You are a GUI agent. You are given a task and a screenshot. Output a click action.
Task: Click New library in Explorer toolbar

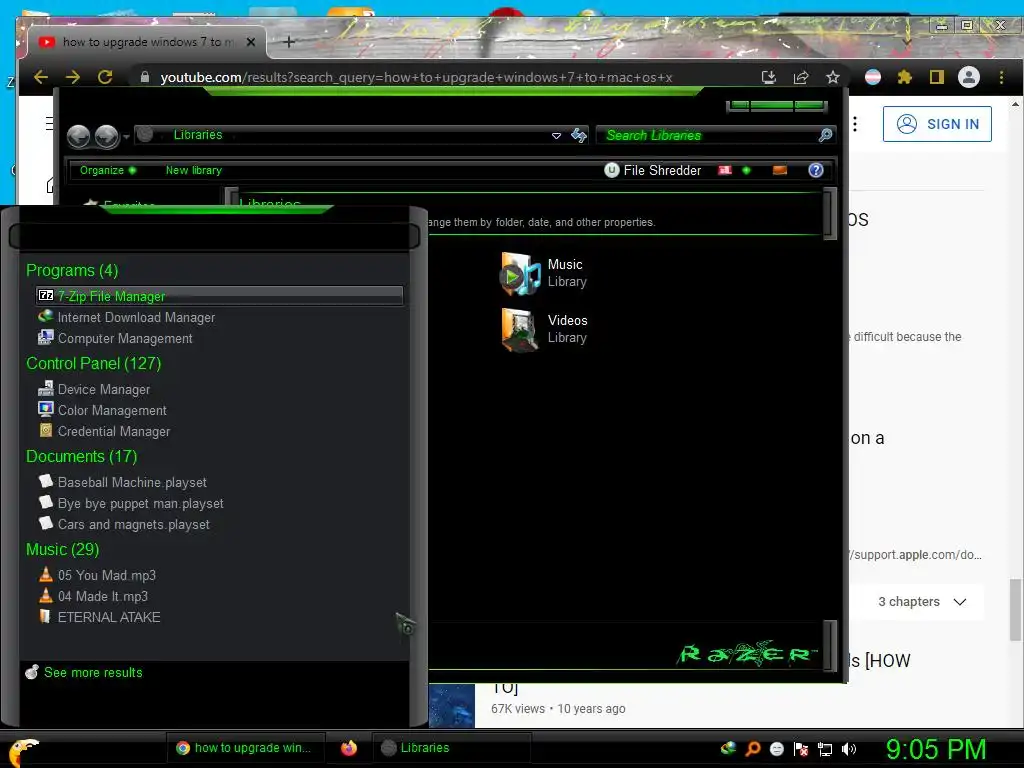pyautogui.click(x=193, y=170)
